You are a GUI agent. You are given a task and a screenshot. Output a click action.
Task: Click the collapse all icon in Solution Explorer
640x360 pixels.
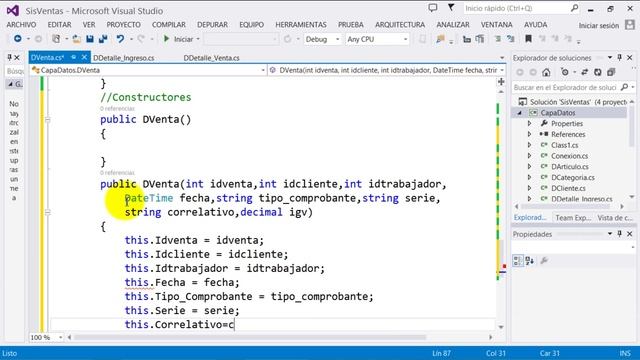coord(611,72)
